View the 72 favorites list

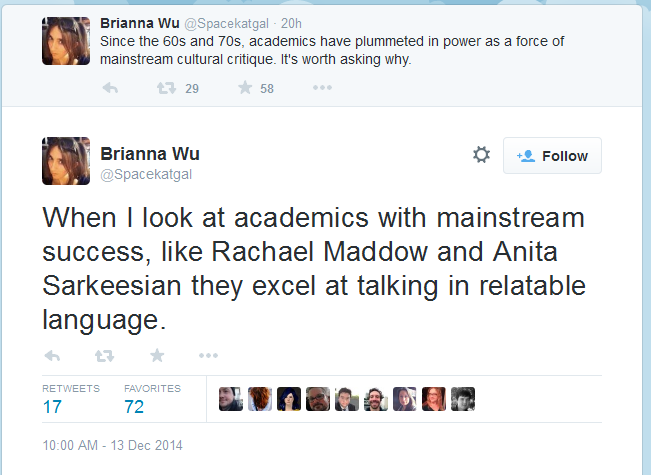click(x=152, y=399)
